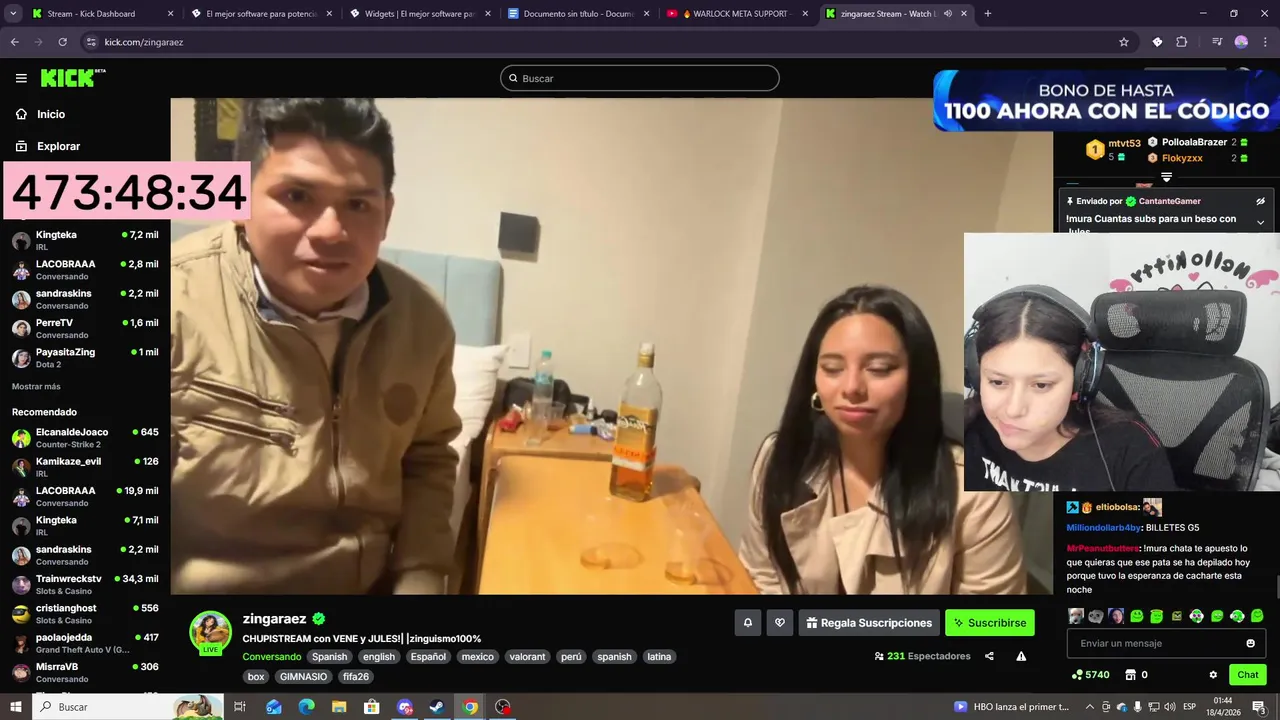Bookmark this page with star icon
This screenshot has width=1280, height=720.
point(1124,42)
